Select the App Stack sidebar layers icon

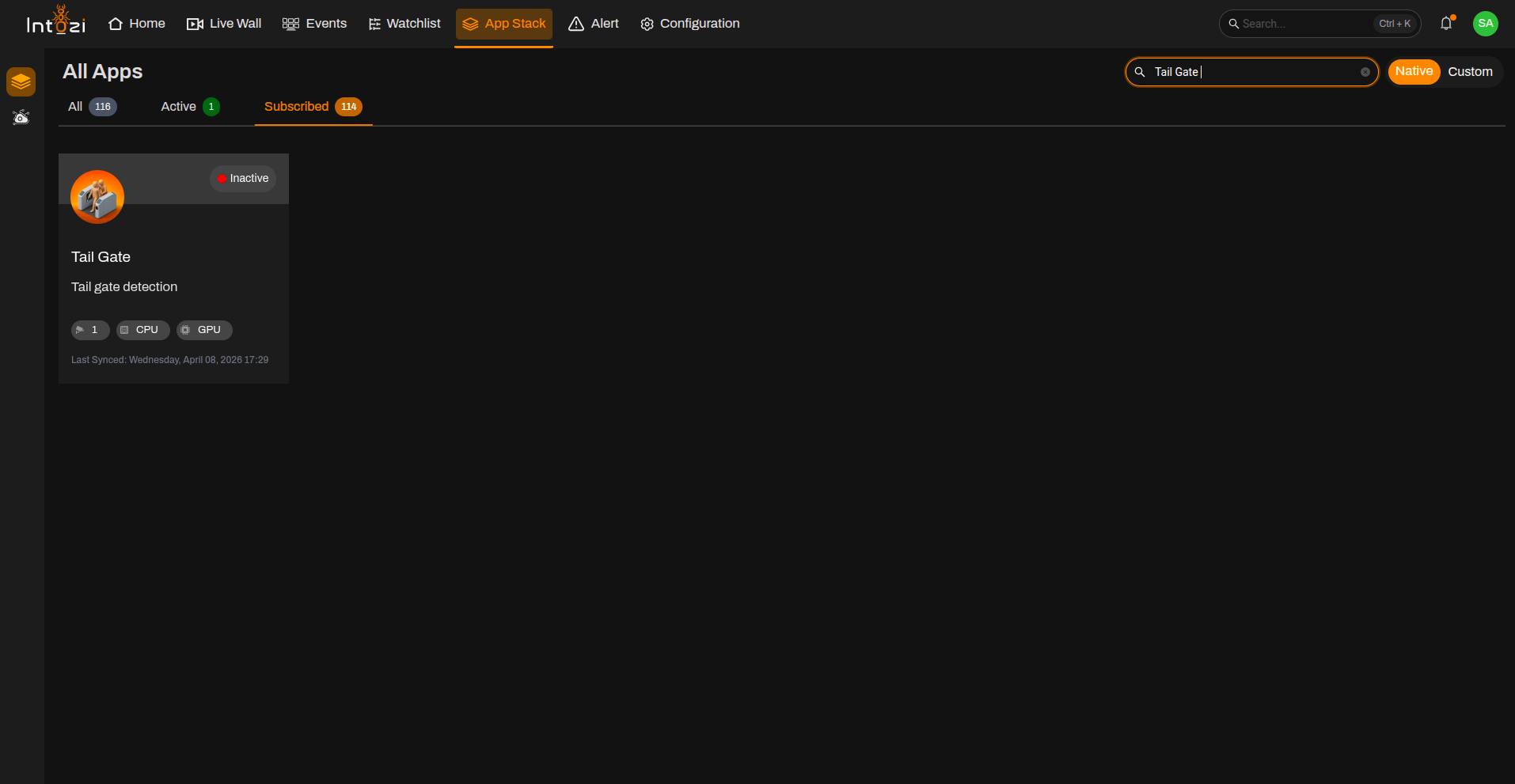coord(21,81)
